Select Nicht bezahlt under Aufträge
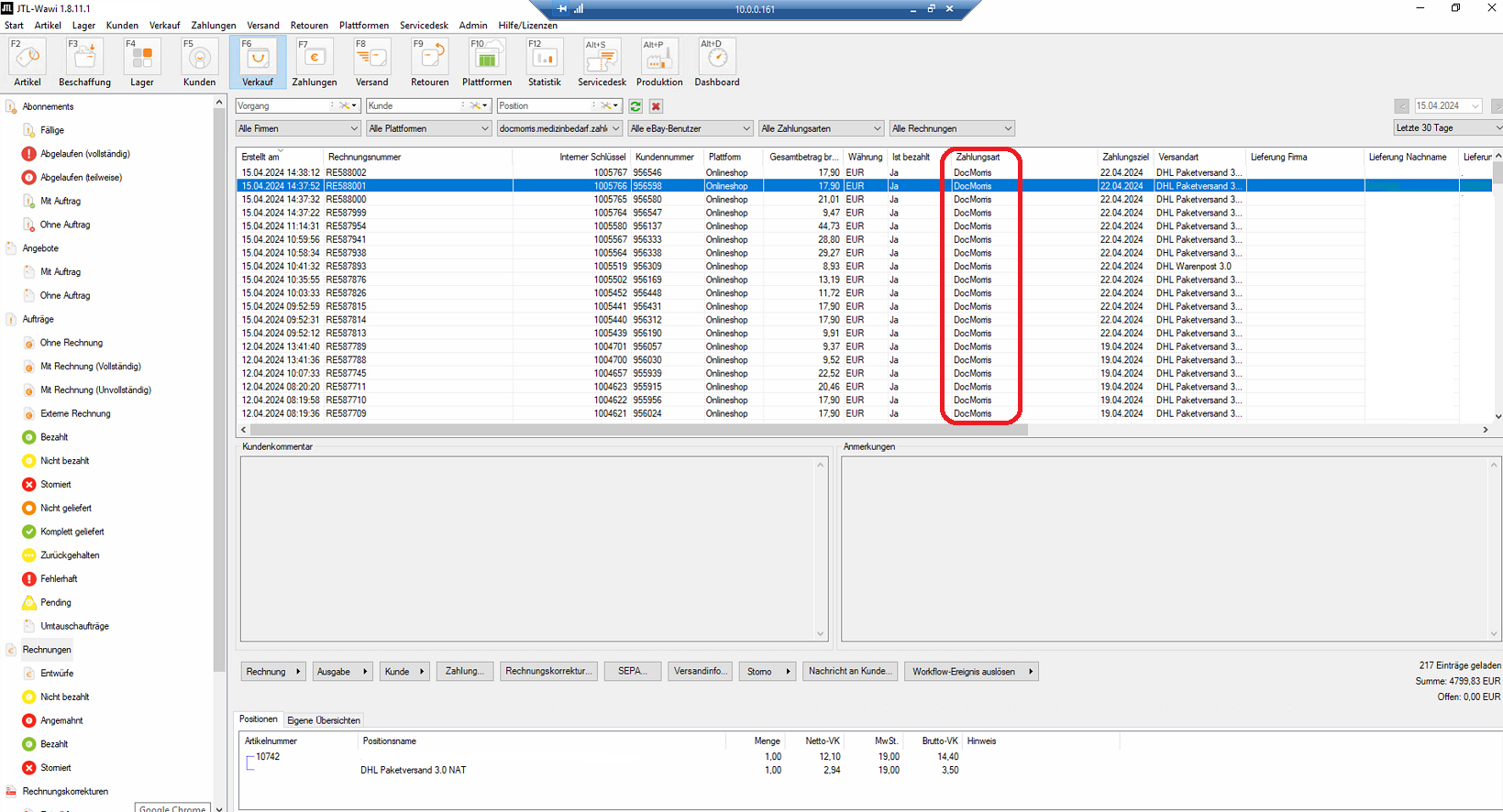Screen dimensions: 1503x812 (64, 461)
